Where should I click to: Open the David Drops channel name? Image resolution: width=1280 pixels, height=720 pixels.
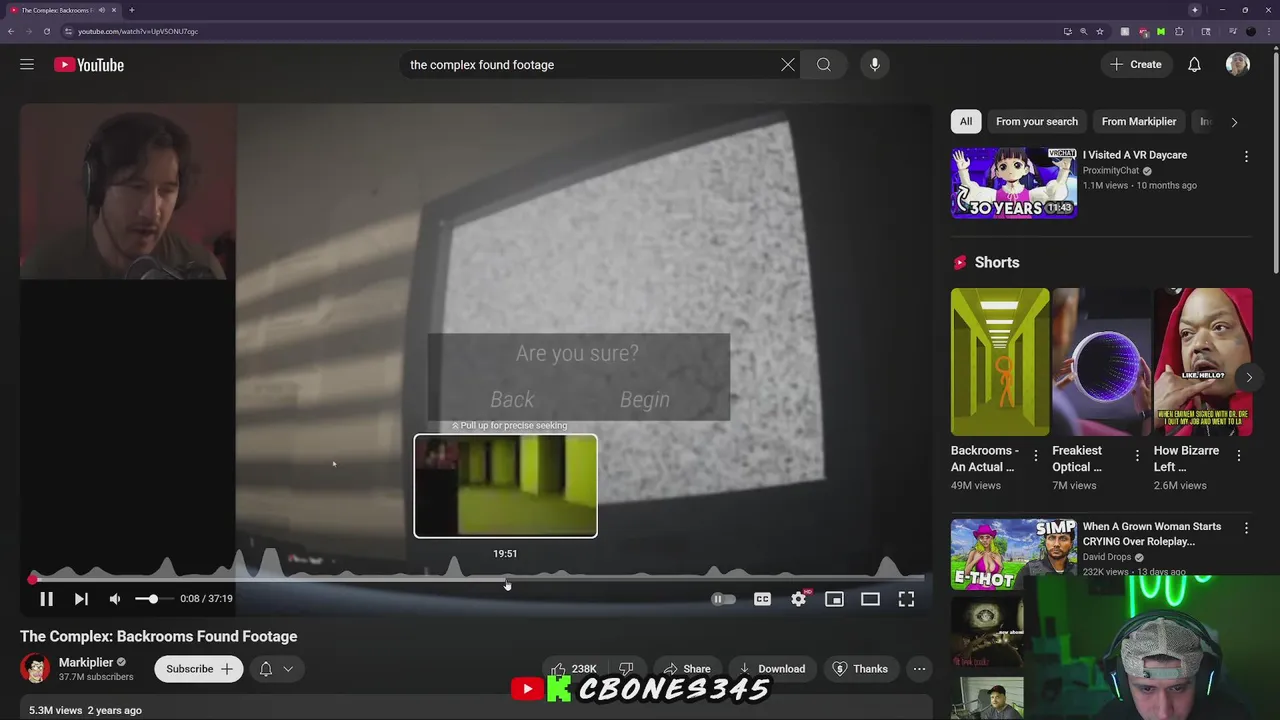click(x=1107, y=557)
